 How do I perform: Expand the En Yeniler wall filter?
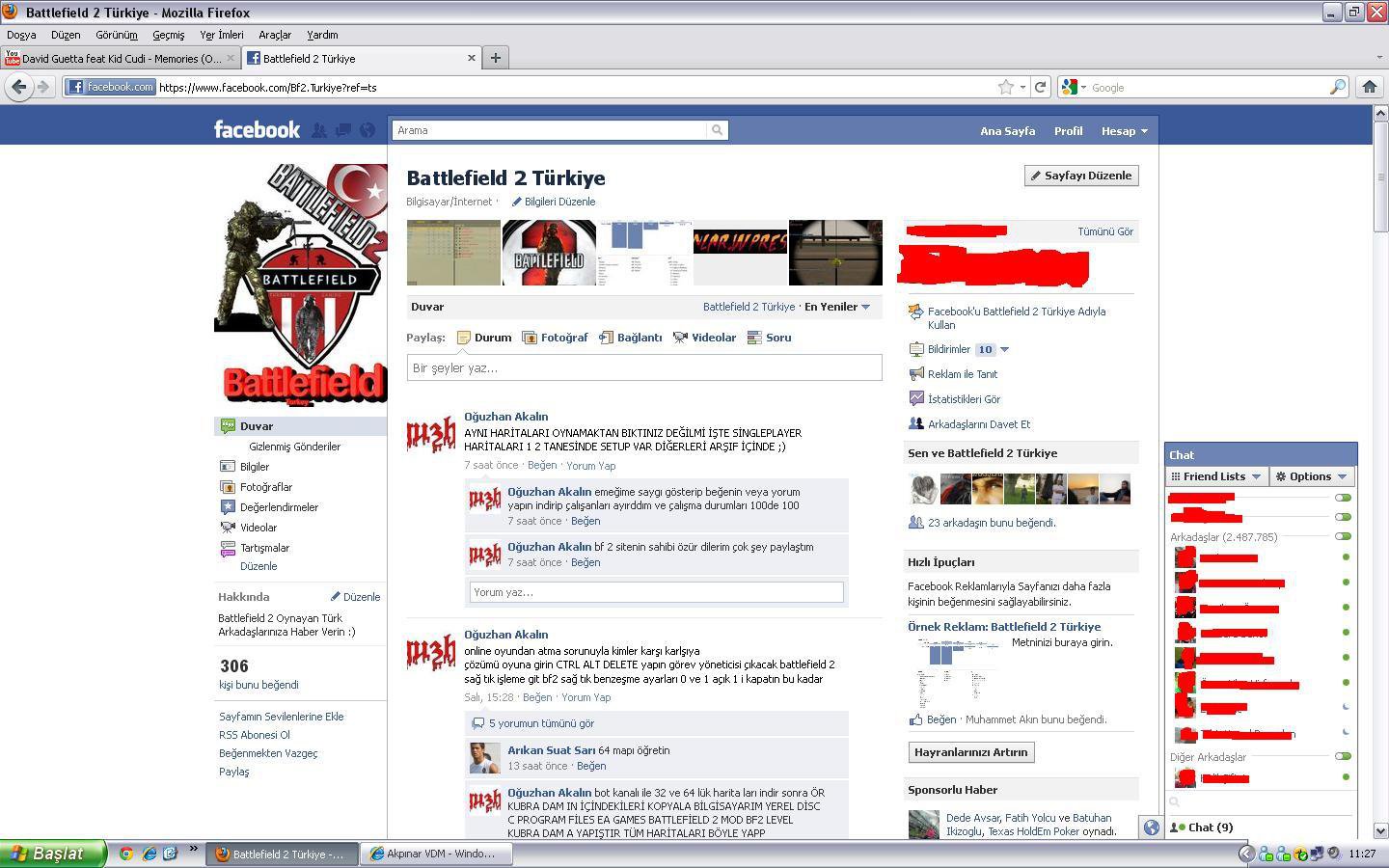tap(837, 307)
